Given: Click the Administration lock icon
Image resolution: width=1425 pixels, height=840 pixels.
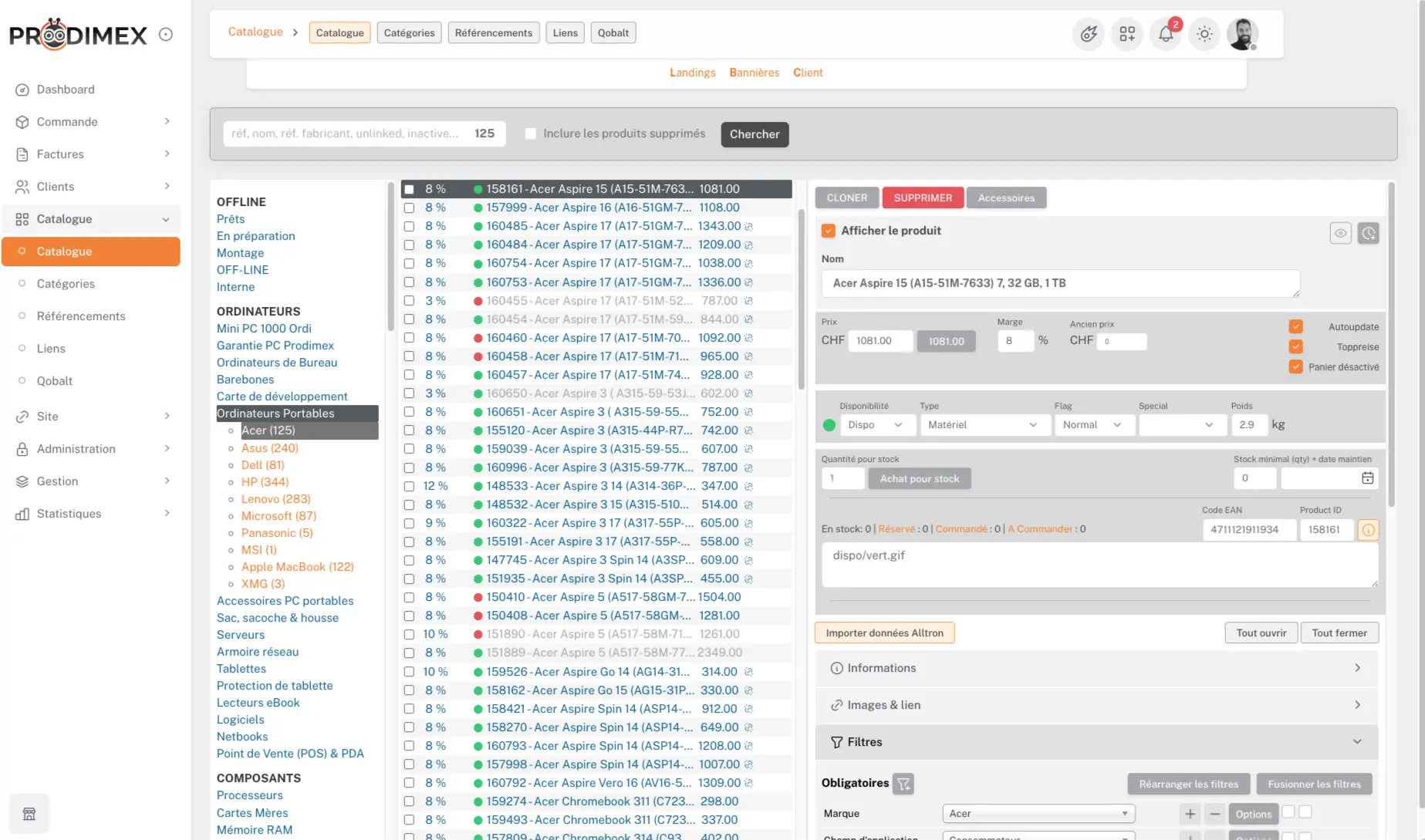Looking at the screenshot, I should point(22,449).
